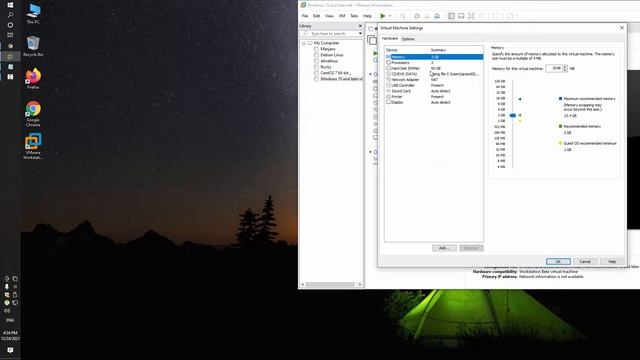Click the Library horizontal scrollbar
The width and height of the screenshot is (640, 360).
(331, 284)
